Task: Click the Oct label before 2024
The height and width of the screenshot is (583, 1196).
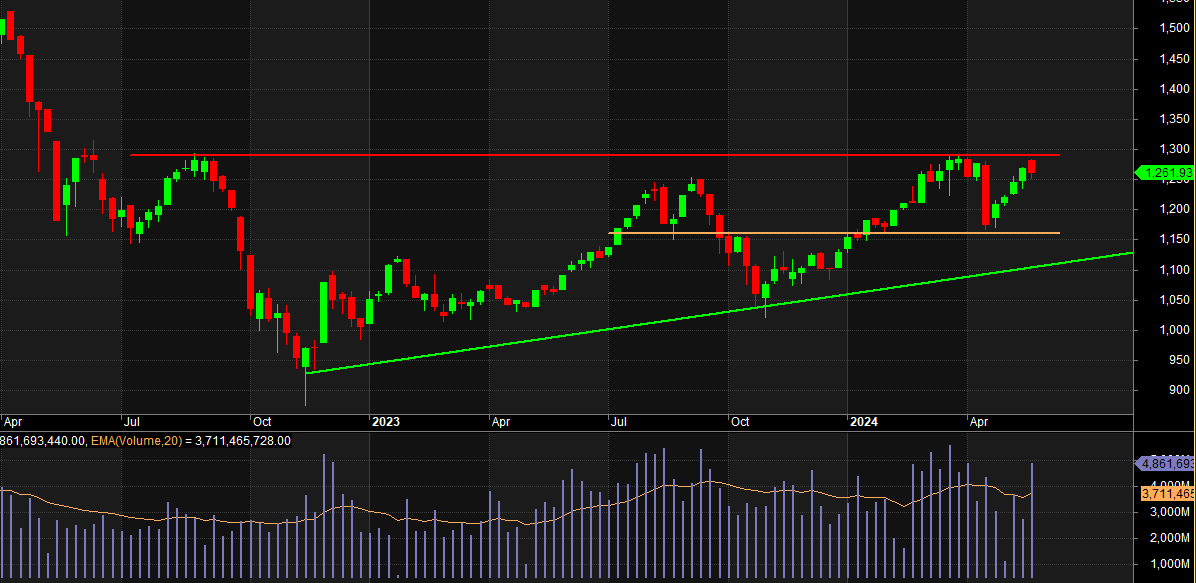Action: pyautogui.click(x=740, y=420)
